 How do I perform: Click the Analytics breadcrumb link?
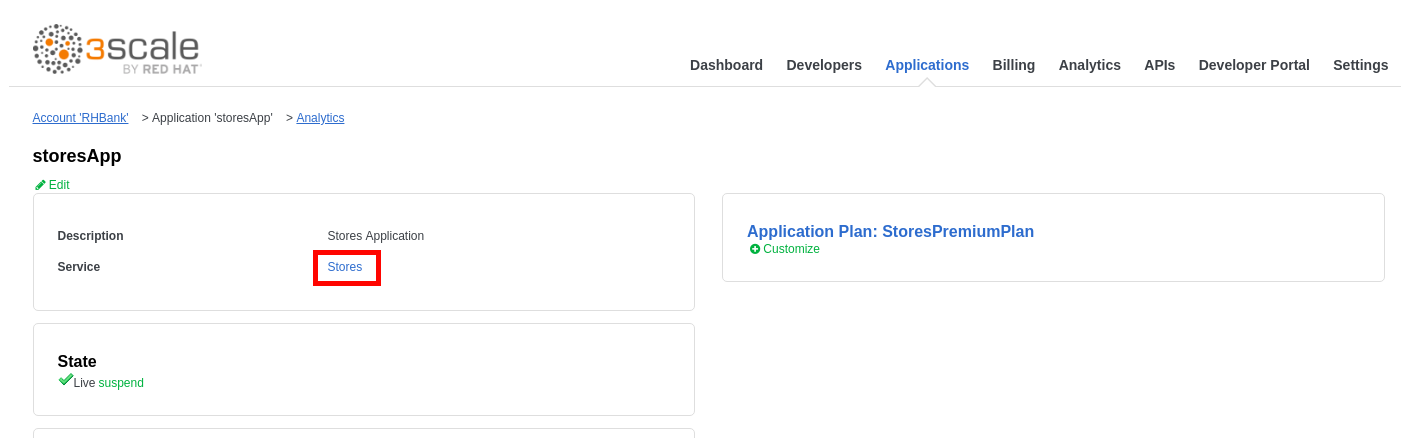point(320,118)
